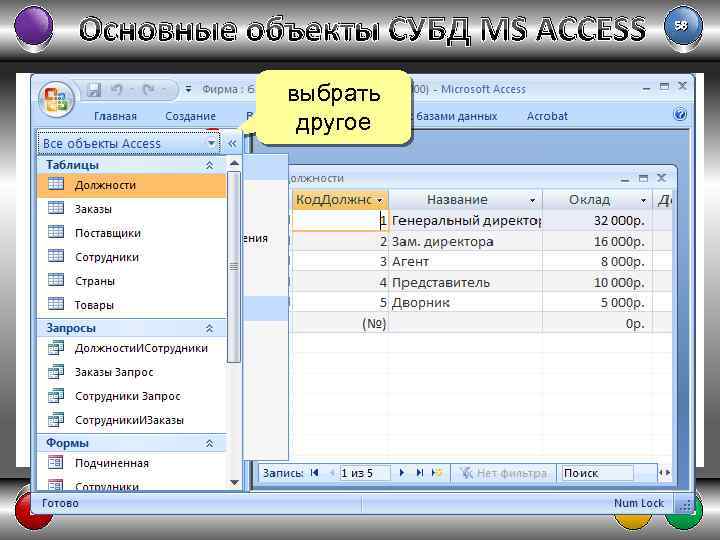Image resolution: width=720 pixels, height=540 pixels.
Task: Click the Зам. директора cell
Action: pos(465,242)
